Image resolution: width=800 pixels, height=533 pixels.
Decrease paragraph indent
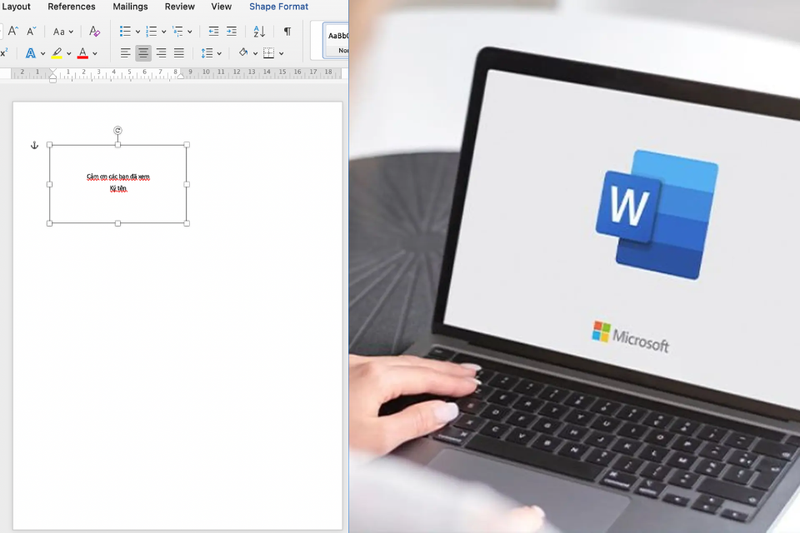point(214,31)
